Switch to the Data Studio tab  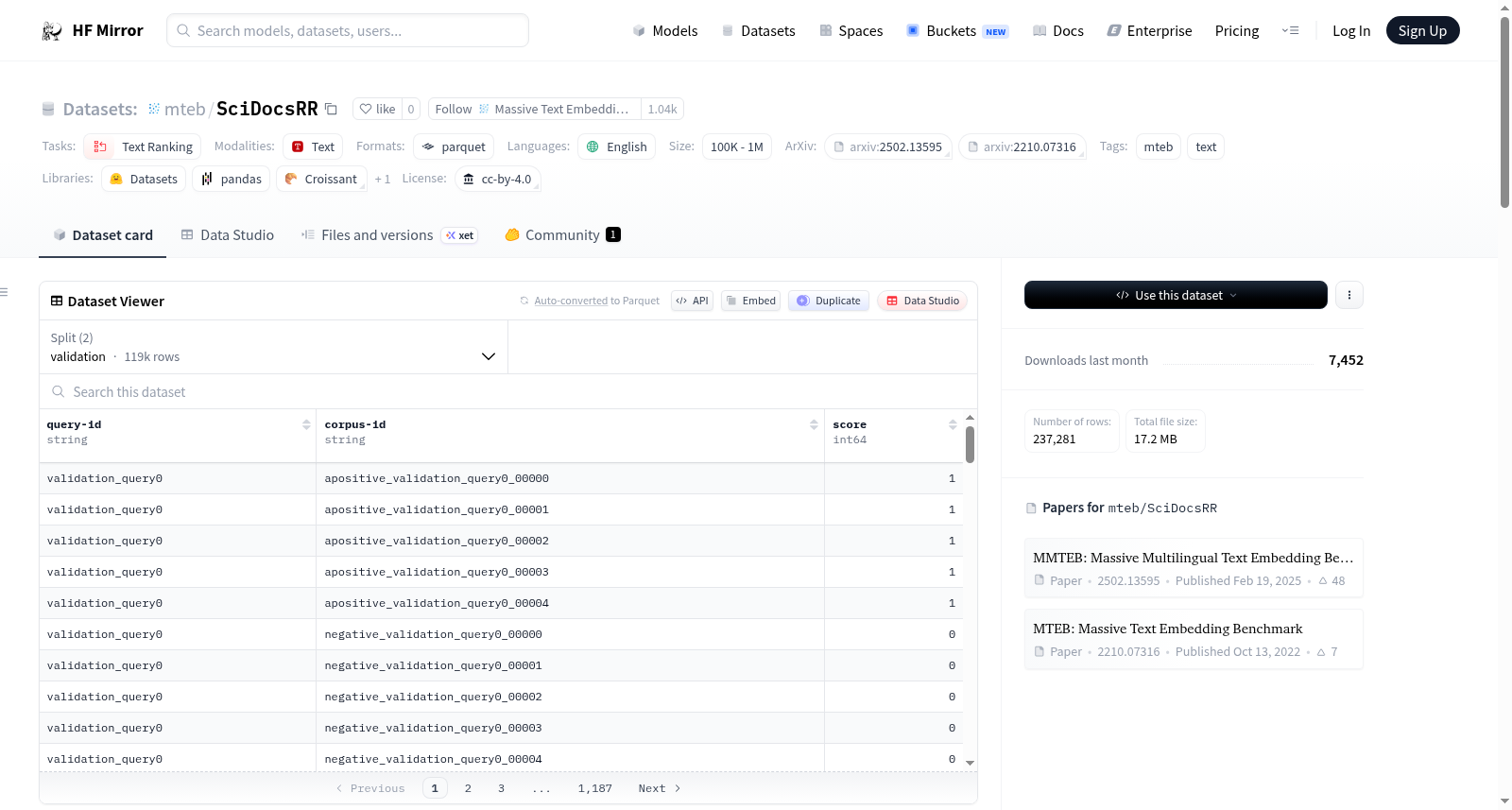click(x=227, y=235)
